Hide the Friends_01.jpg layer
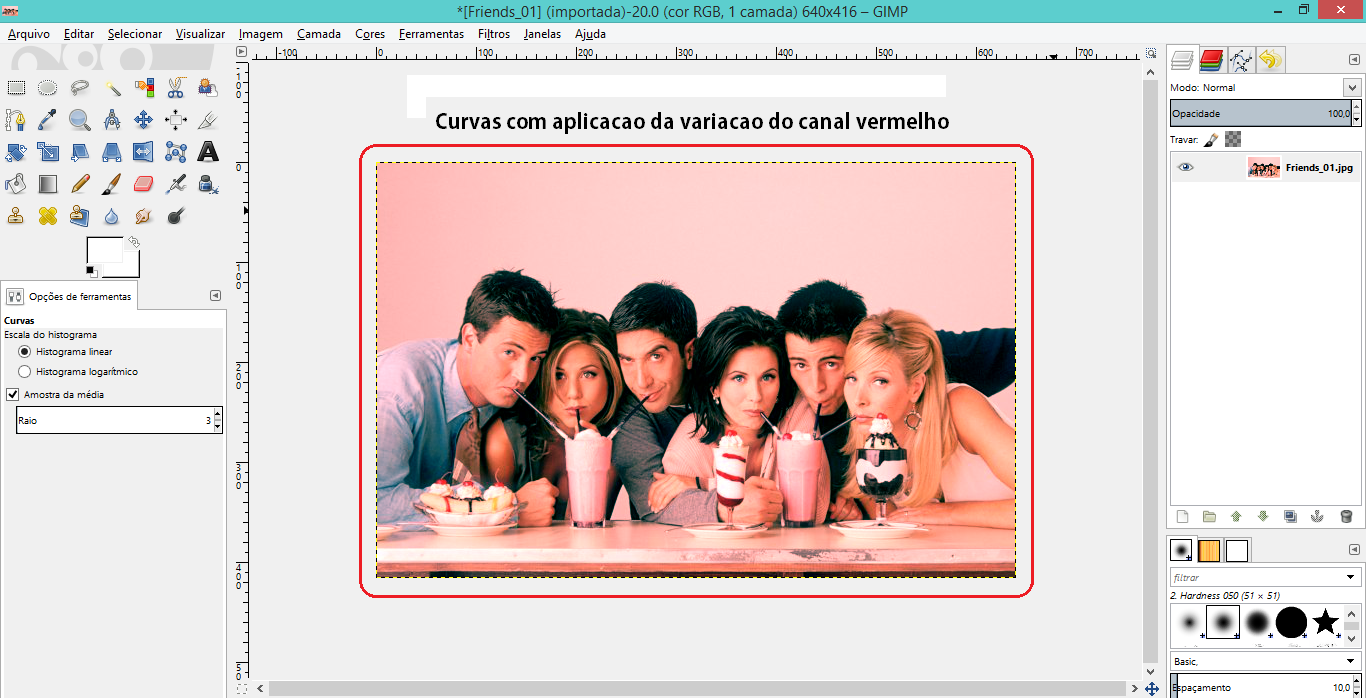 tap(1185, 168)
